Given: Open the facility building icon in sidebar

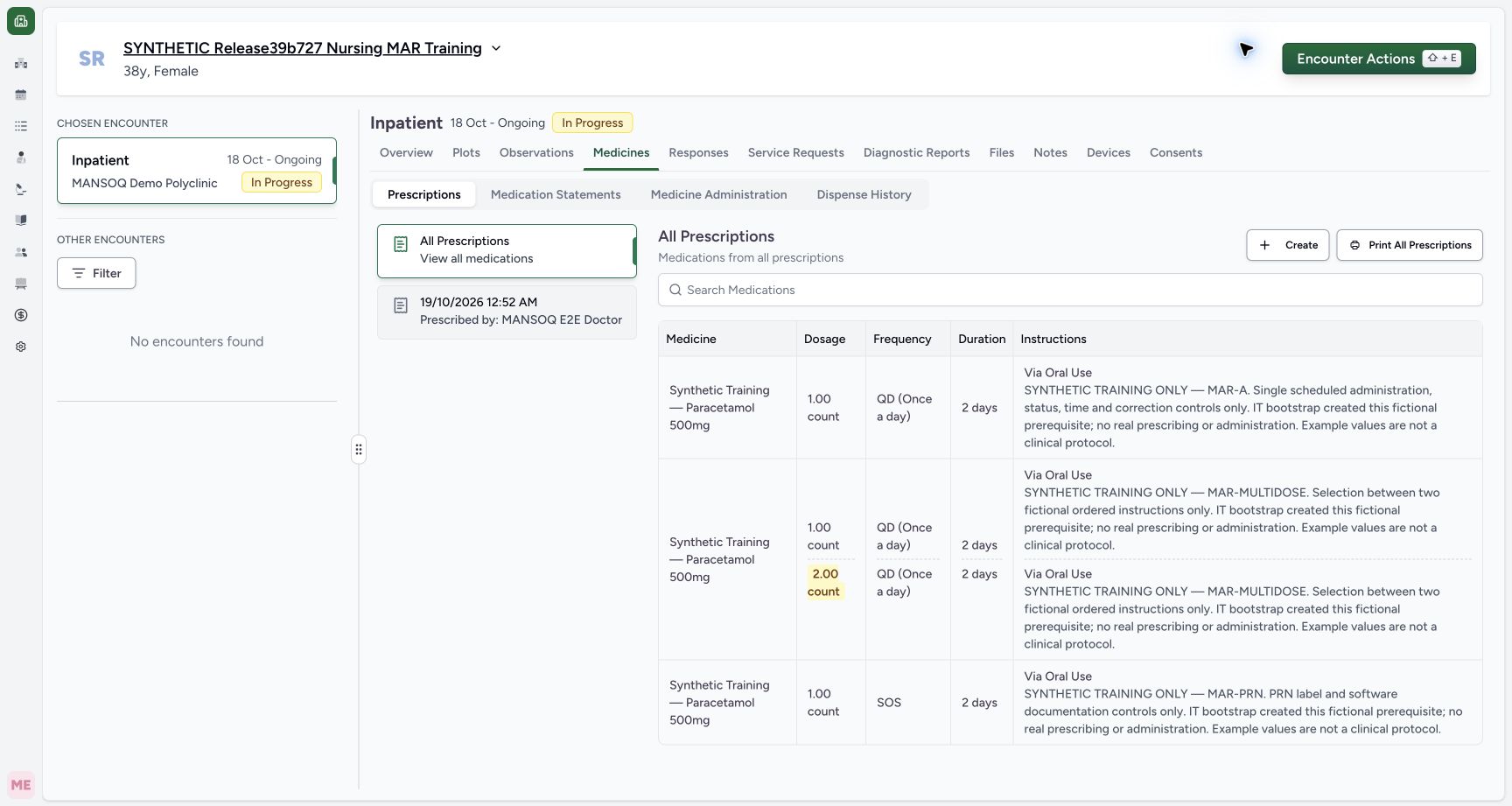Looking at the screenshot, I should coord(21,63).
